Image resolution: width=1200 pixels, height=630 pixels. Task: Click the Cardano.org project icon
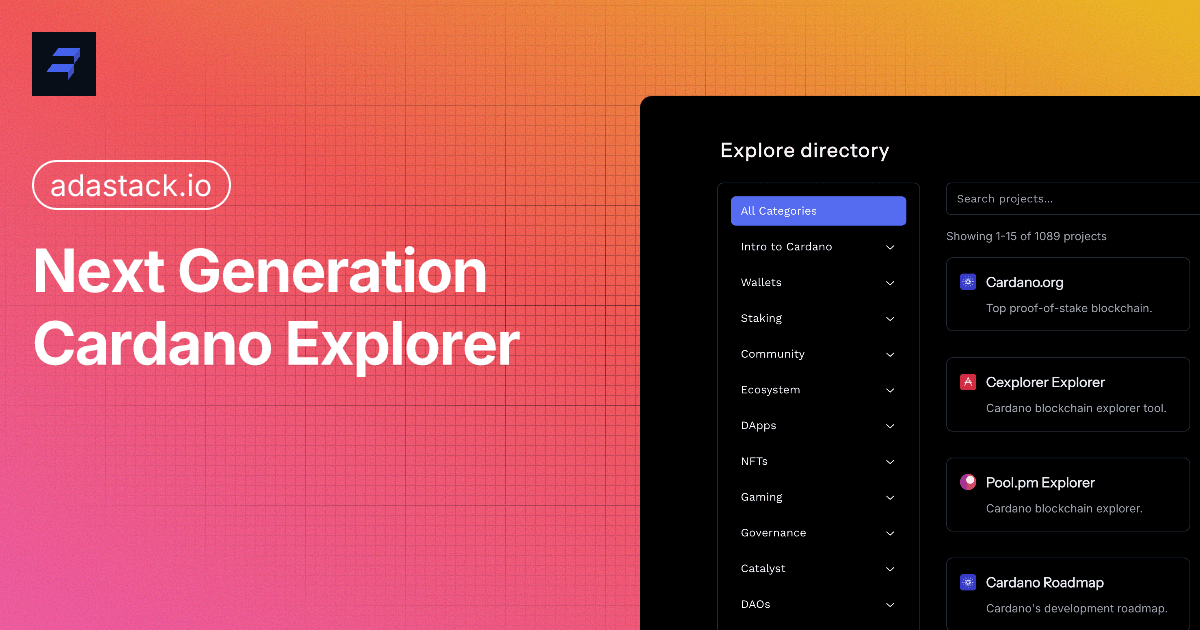pyautogui.click(x=967, y=282)
